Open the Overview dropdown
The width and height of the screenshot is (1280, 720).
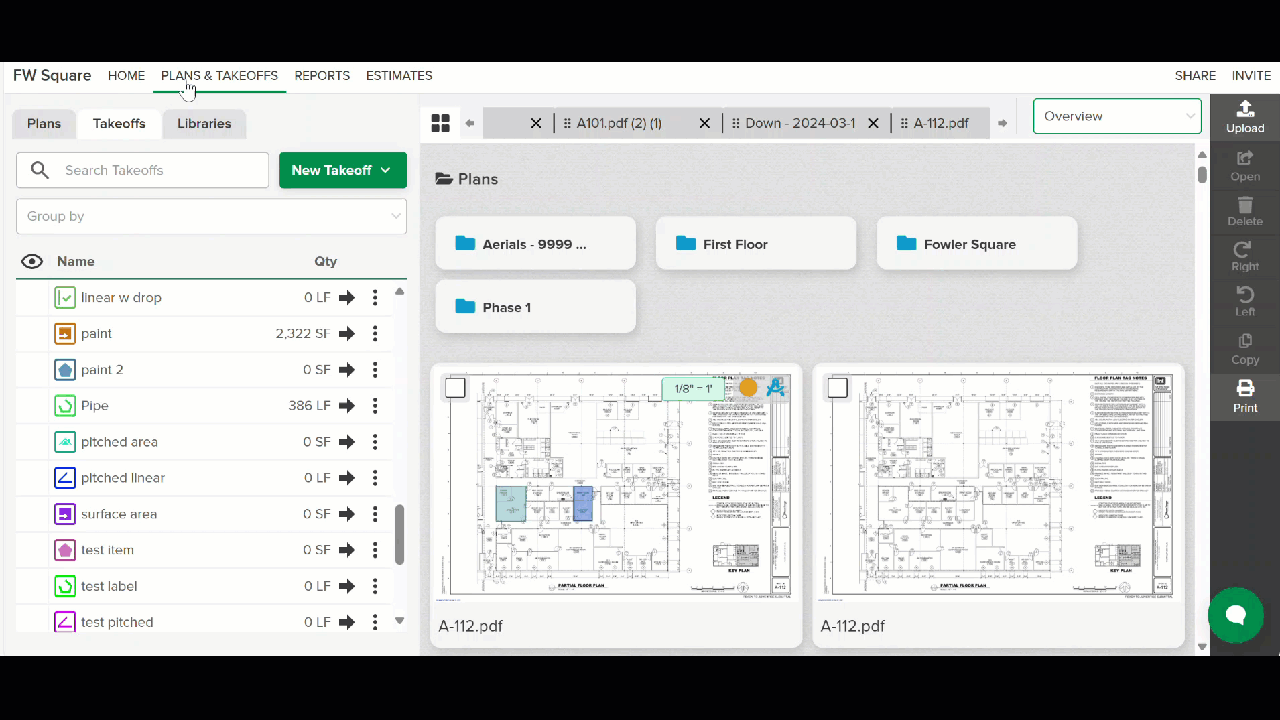(1117, 116)
